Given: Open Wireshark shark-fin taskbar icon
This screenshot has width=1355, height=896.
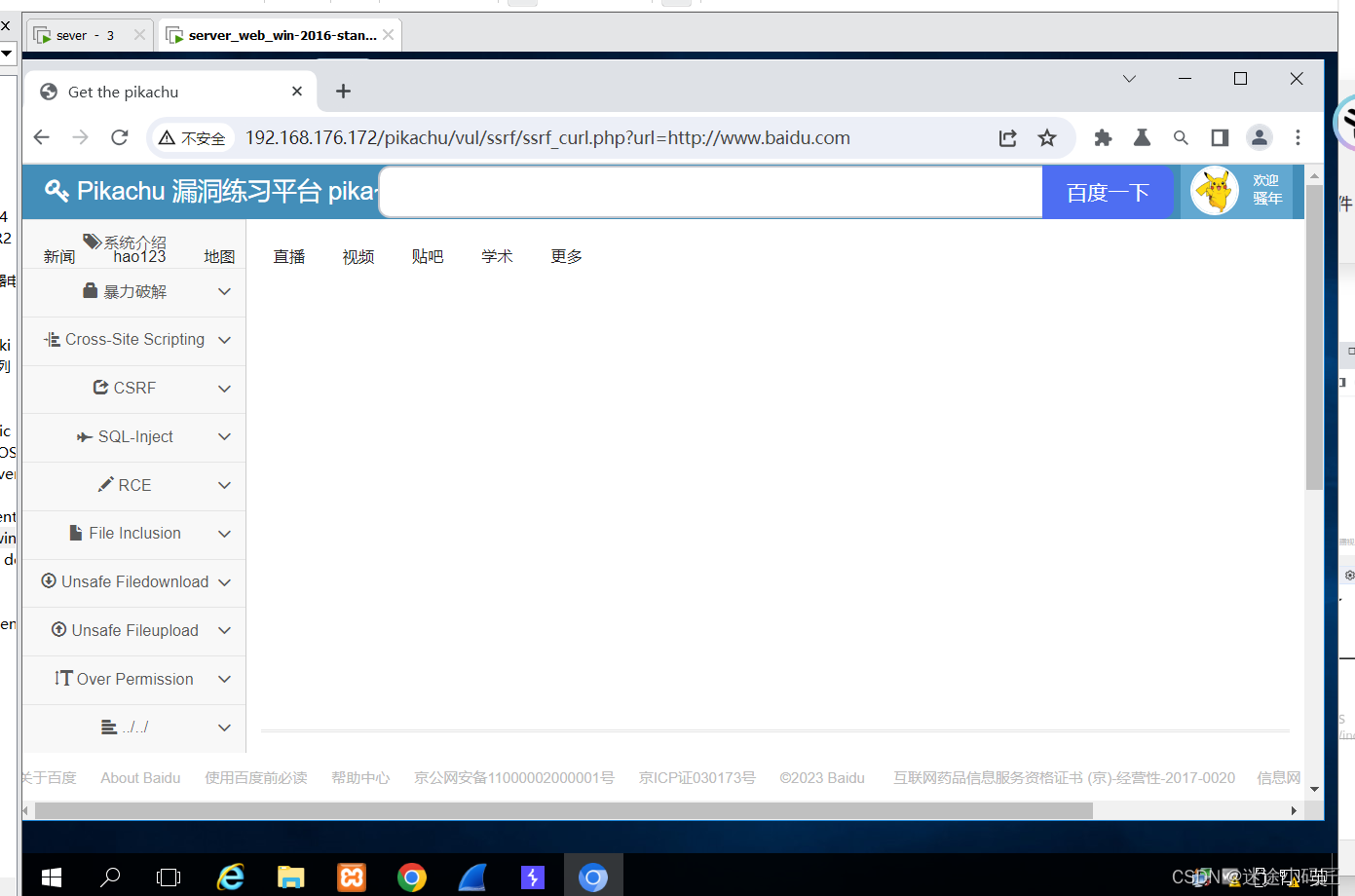Looking at the screenshot, I should coord(472,877).
